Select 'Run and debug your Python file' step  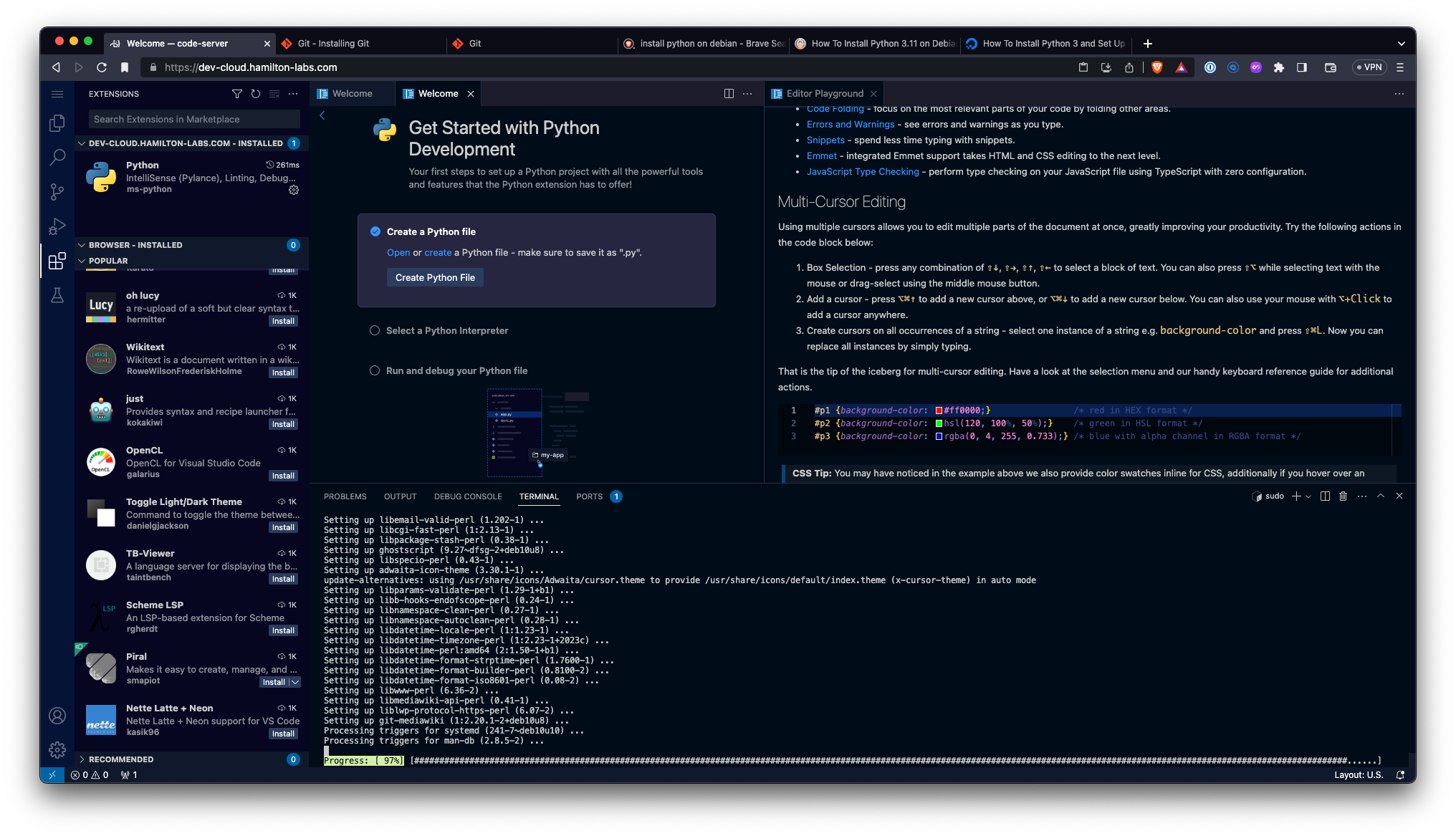coord(456,371)
